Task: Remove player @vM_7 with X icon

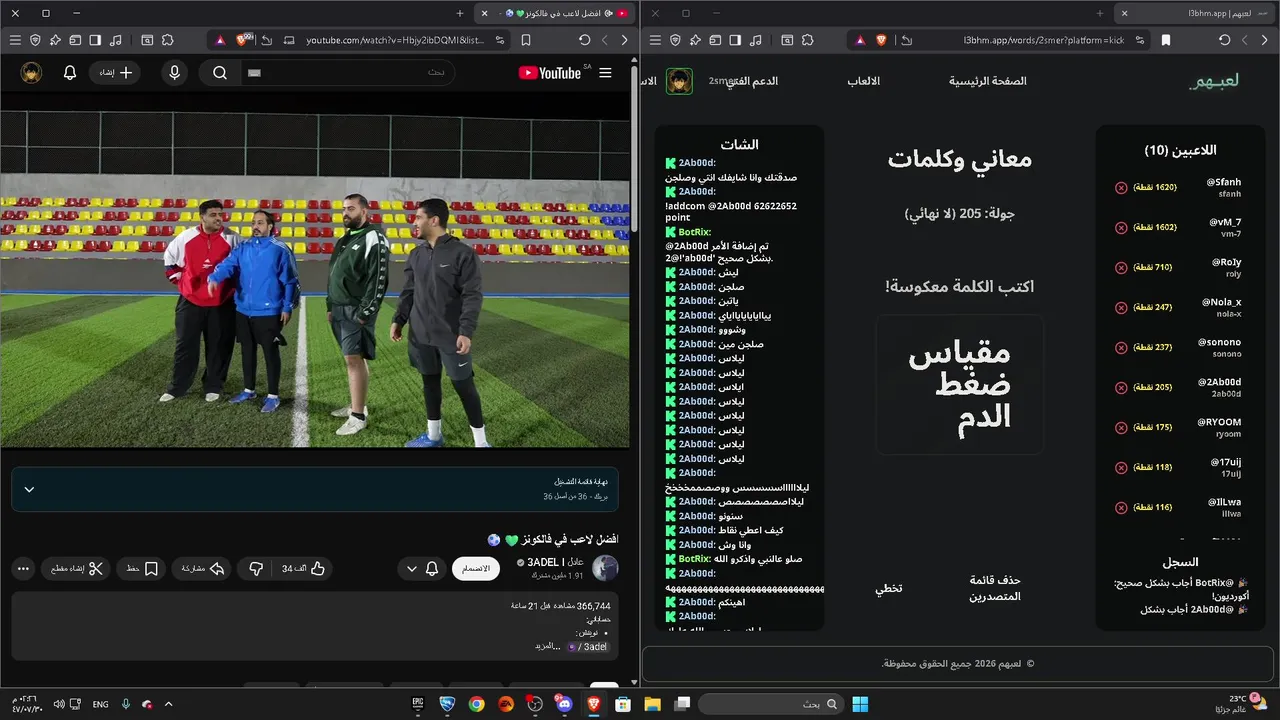Action: click(x=1121, y=228)
